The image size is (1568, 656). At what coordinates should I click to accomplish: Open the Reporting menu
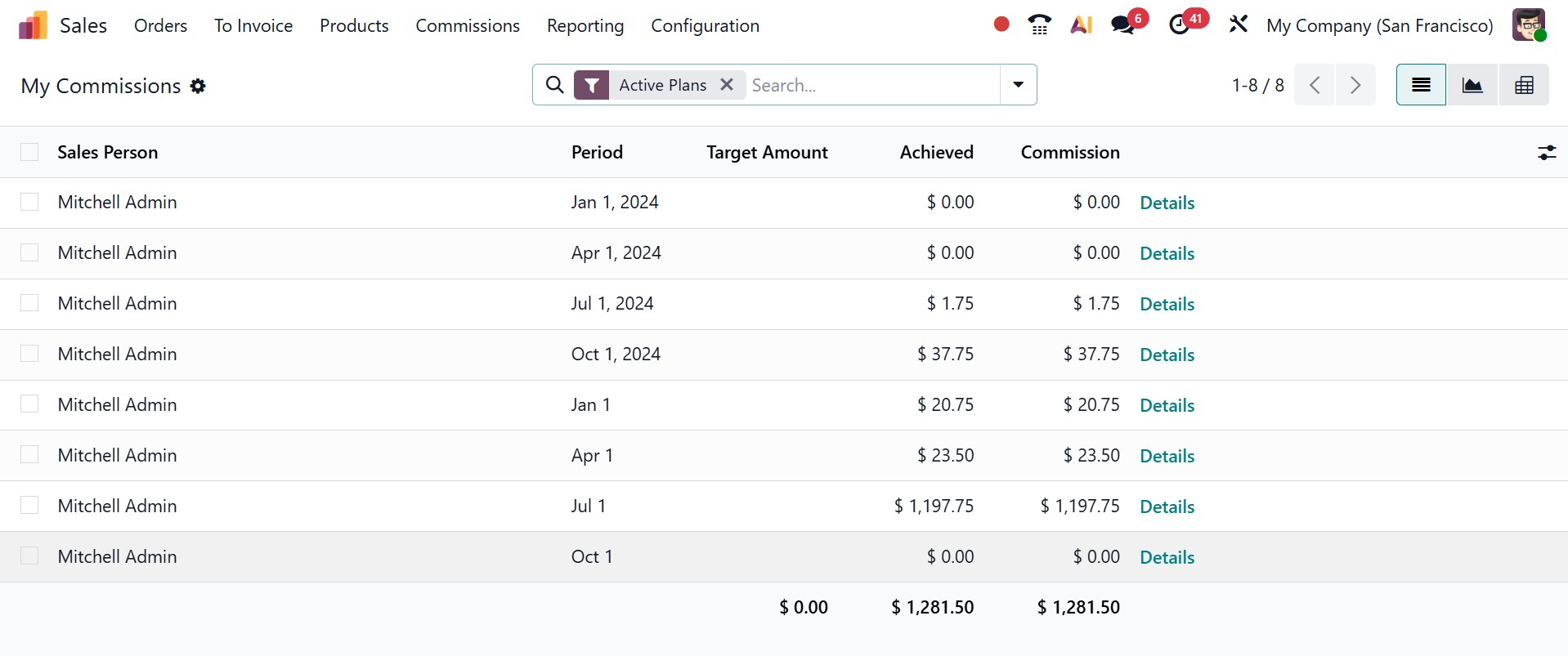(x=585, y=26)
